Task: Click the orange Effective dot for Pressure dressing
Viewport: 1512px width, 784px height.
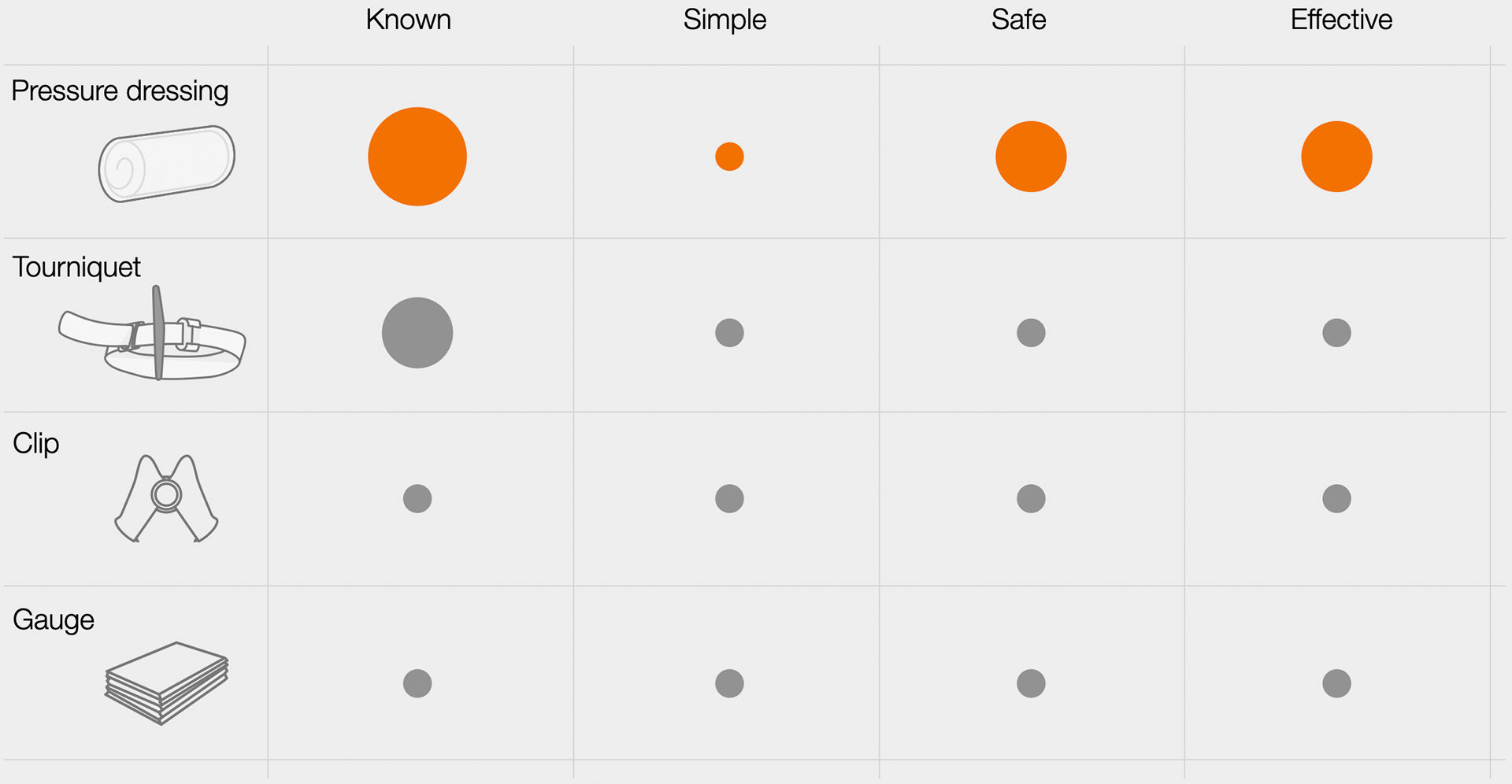Action: (1336, 157)
